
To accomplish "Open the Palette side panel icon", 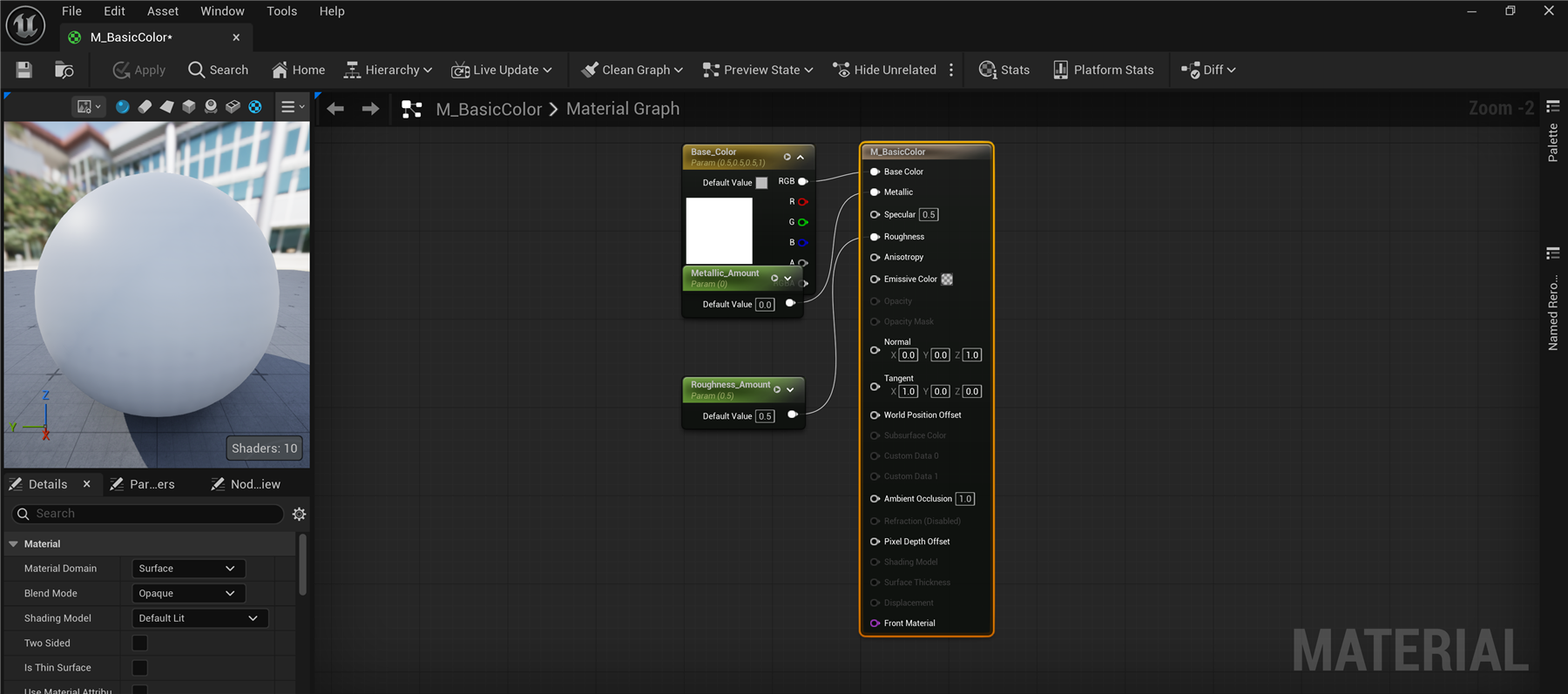I will (1553, 106).
